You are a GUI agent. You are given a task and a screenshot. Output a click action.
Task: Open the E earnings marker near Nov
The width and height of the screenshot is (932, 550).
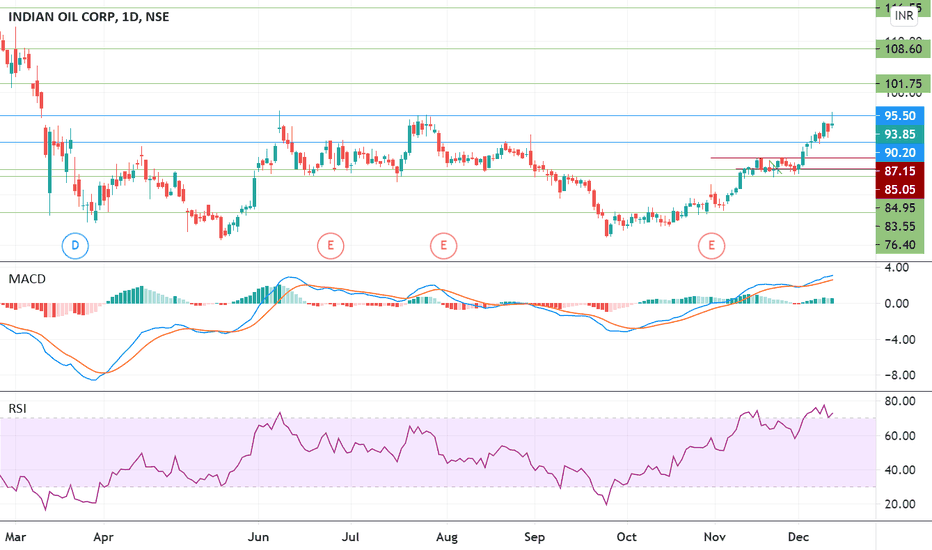pos(711,246)
